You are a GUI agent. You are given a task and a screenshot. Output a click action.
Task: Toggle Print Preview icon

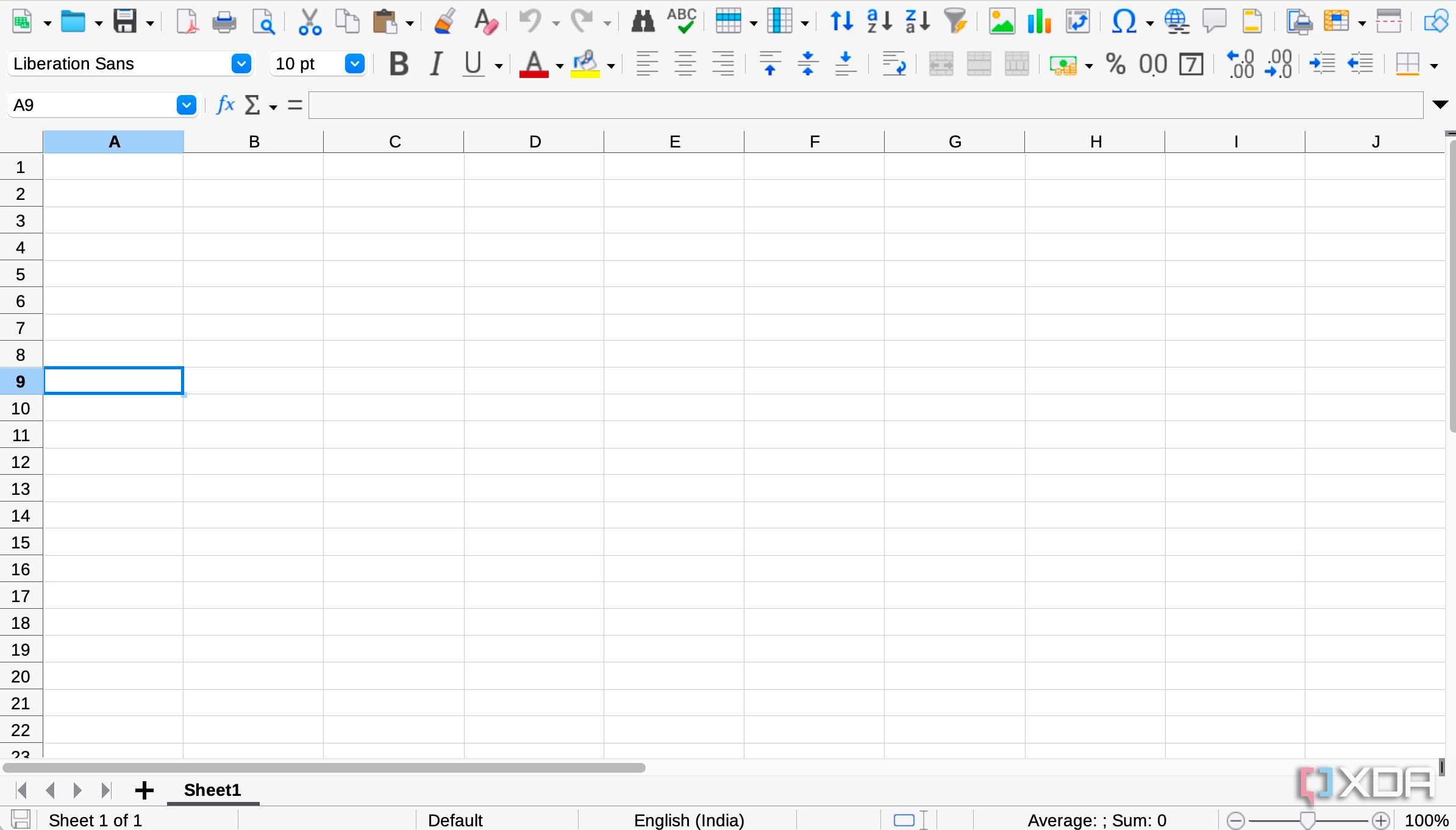coord(263,23)
